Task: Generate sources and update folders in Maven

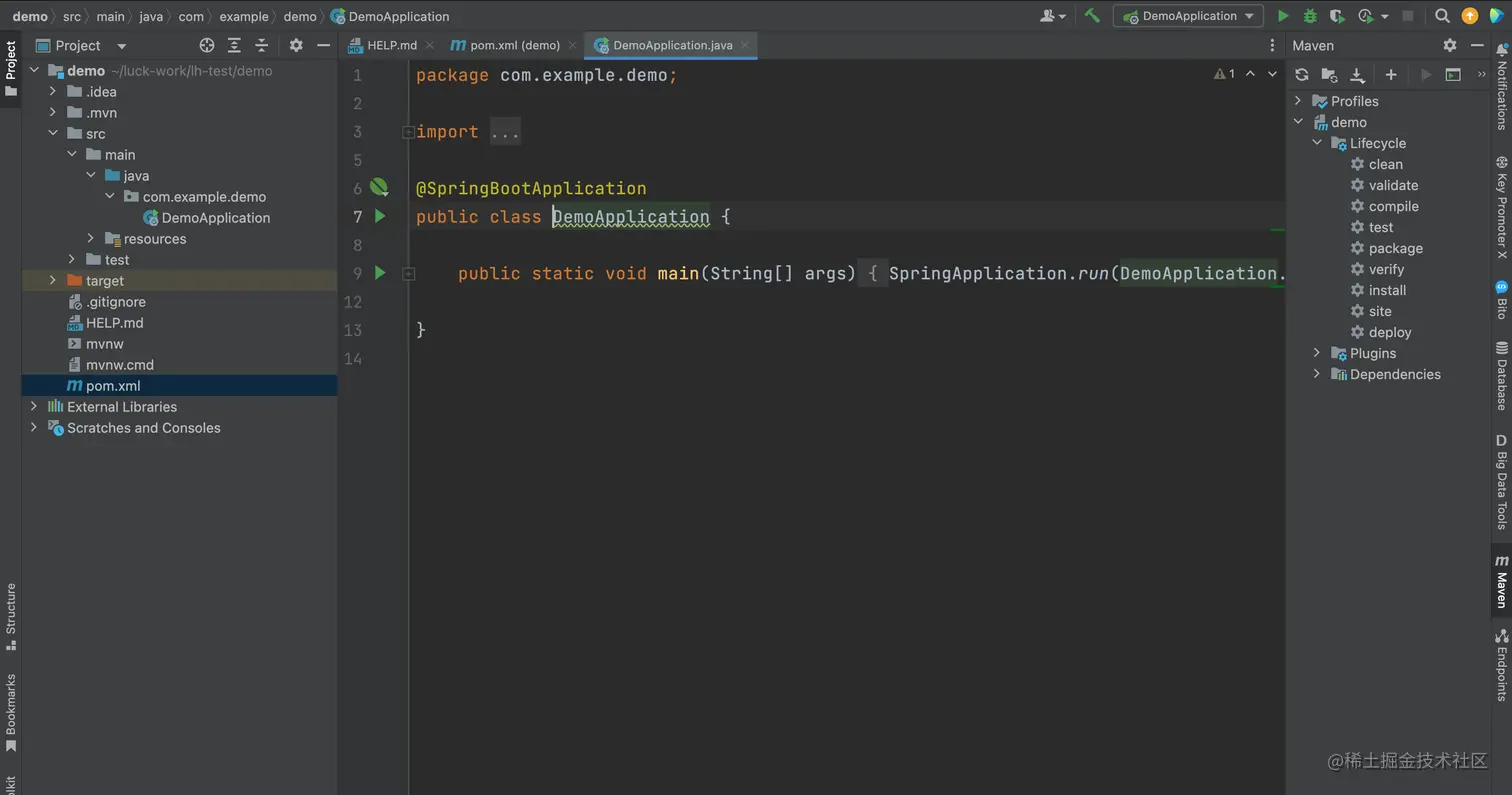Action: 1329,74
